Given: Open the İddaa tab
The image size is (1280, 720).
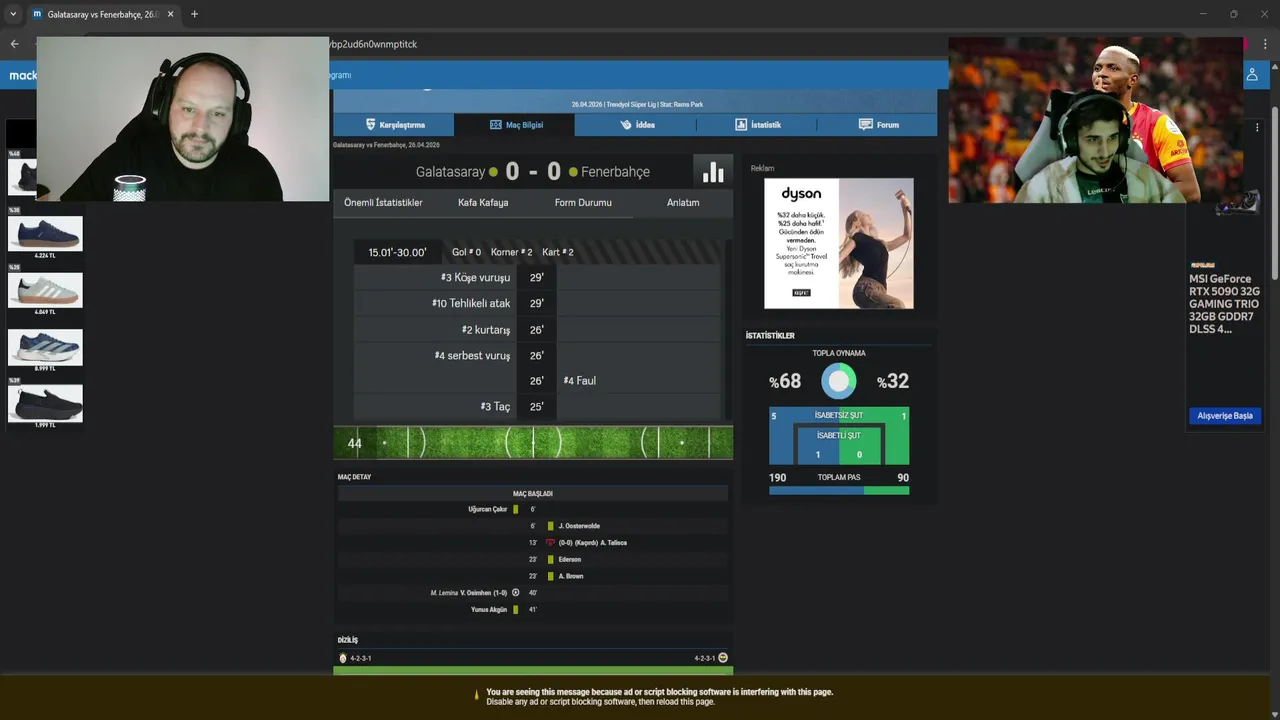Looking at the screenshot, I should point(636,125).
